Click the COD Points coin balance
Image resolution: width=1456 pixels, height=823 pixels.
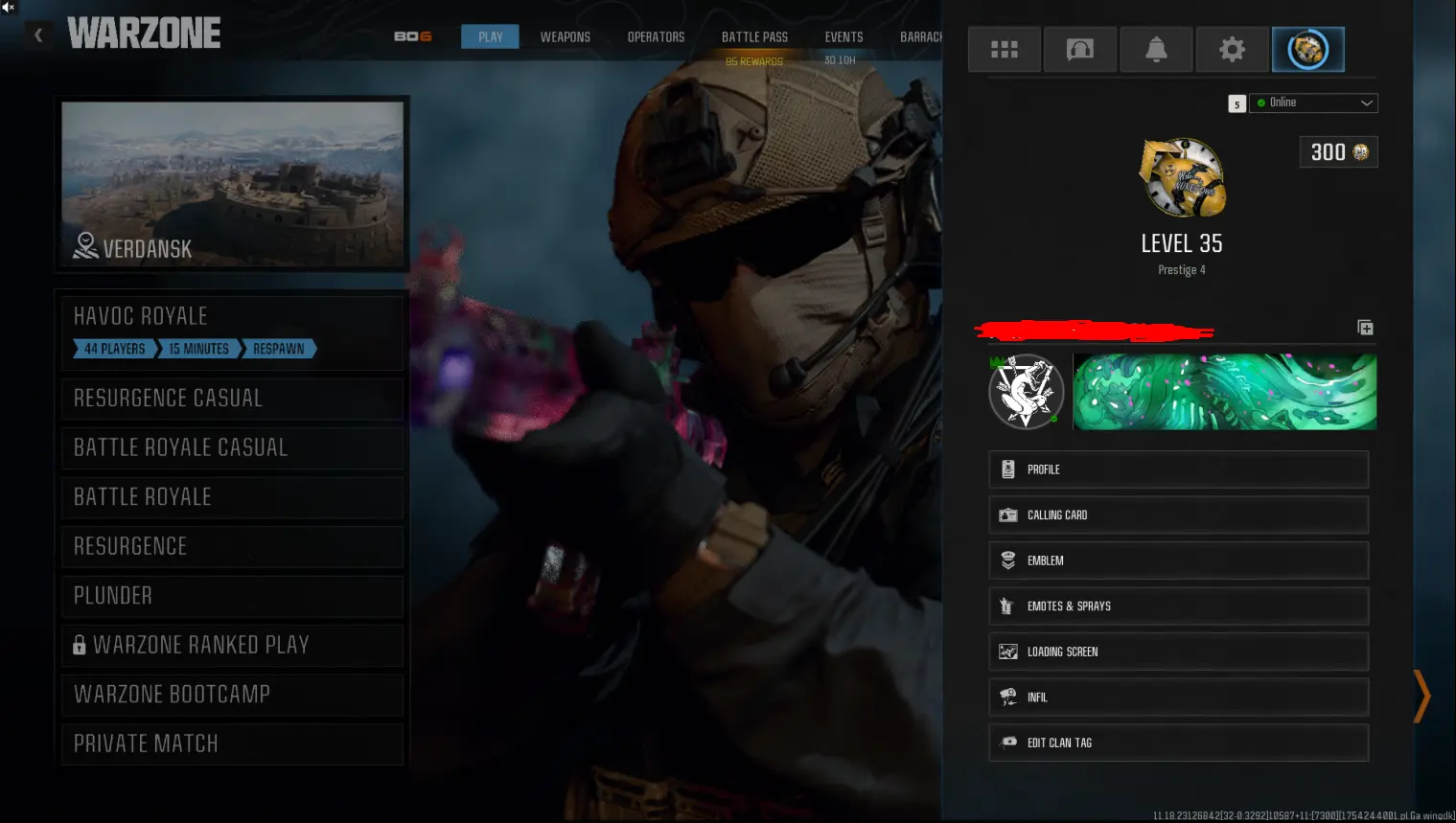tap(1339, 152)
